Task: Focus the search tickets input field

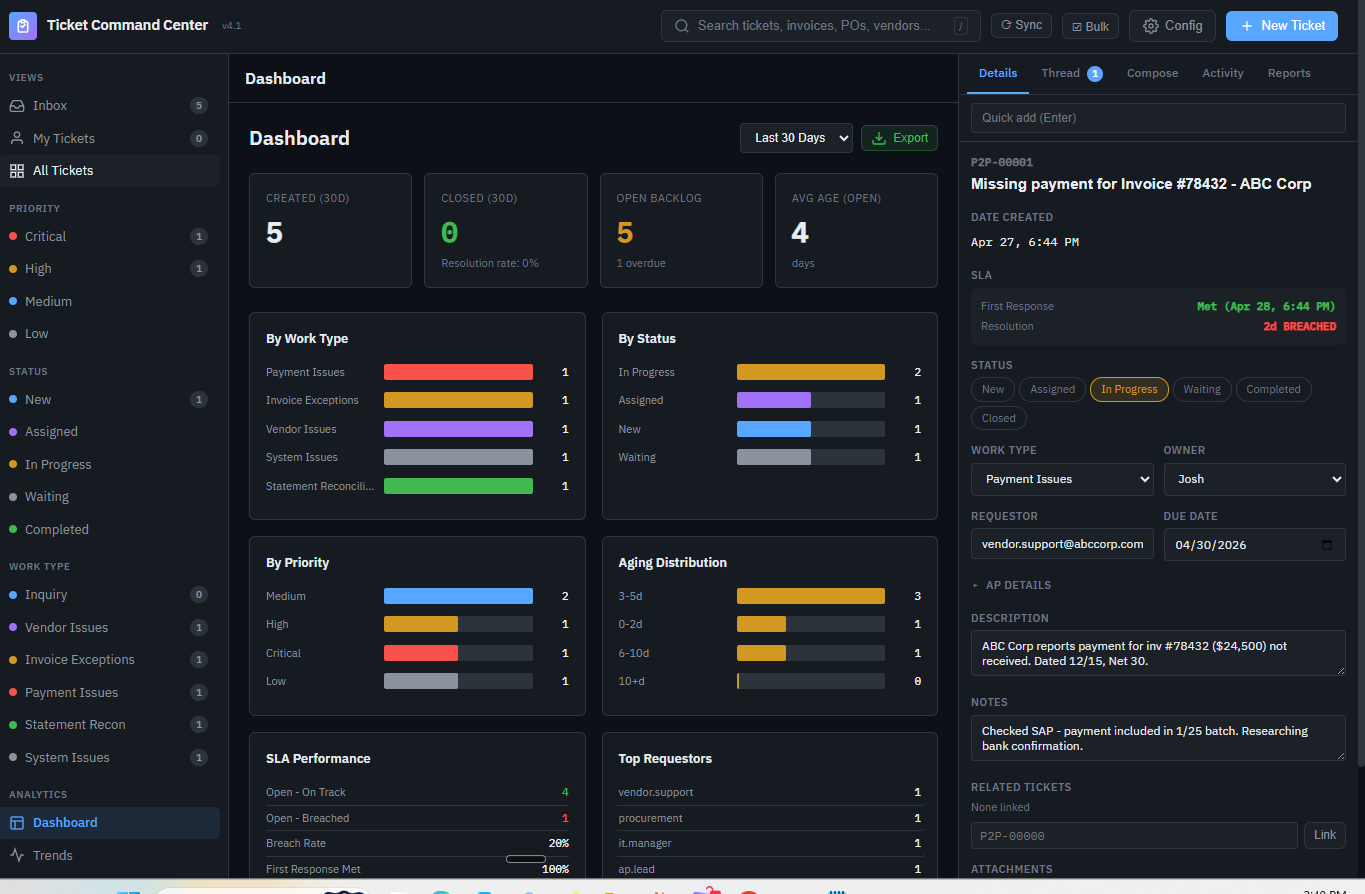Action: tap(822, 26)
